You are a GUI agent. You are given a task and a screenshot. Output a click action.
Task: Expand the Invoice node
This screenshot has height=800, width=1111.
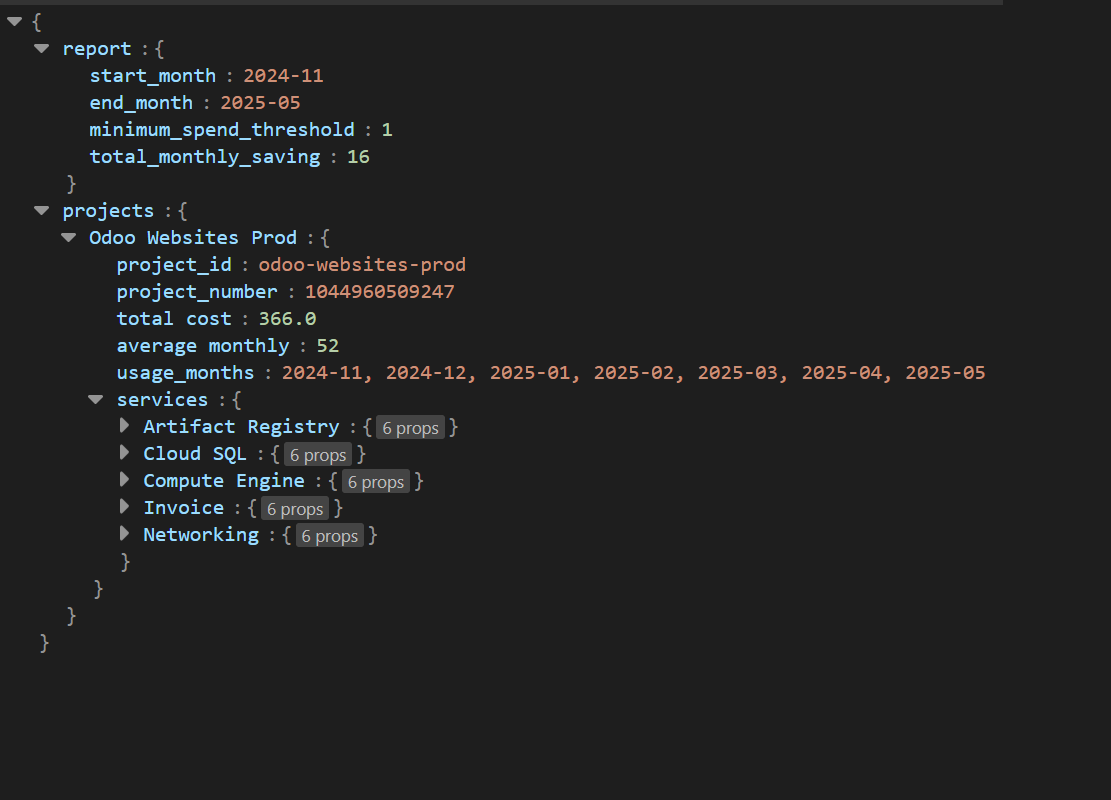point(124,506)
